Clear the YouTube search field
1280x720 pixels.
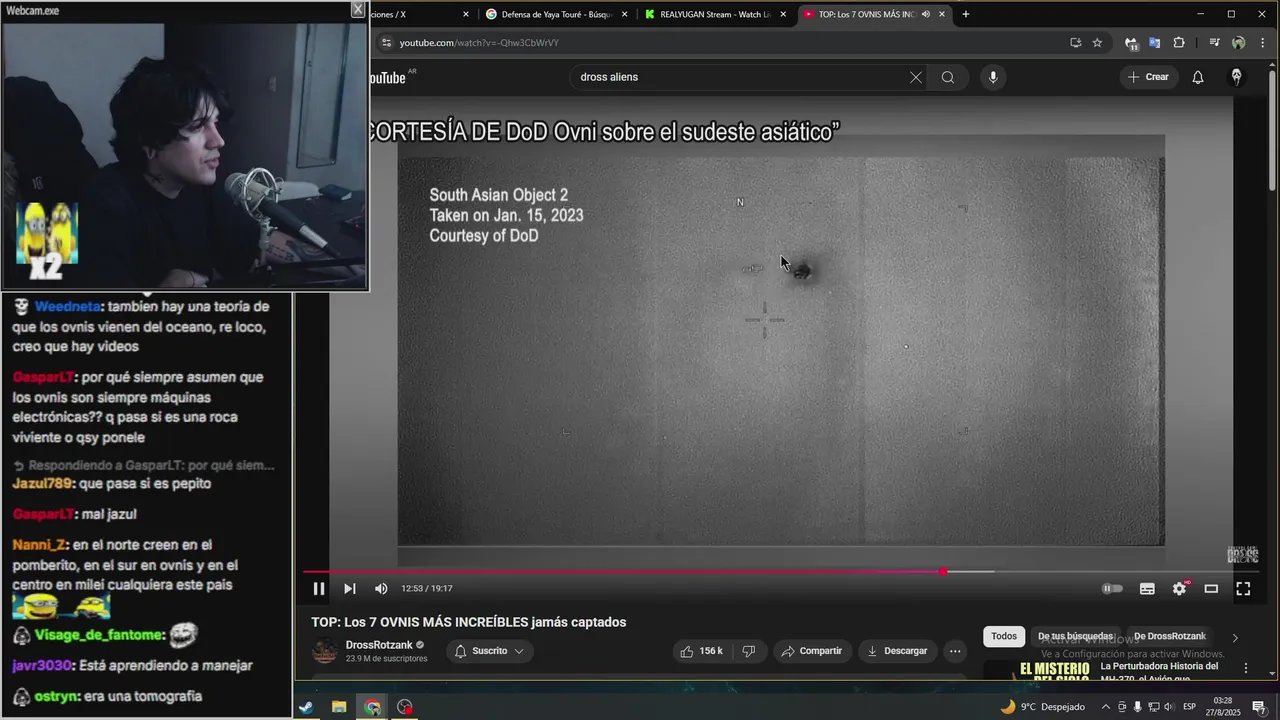tap(915, 77)
